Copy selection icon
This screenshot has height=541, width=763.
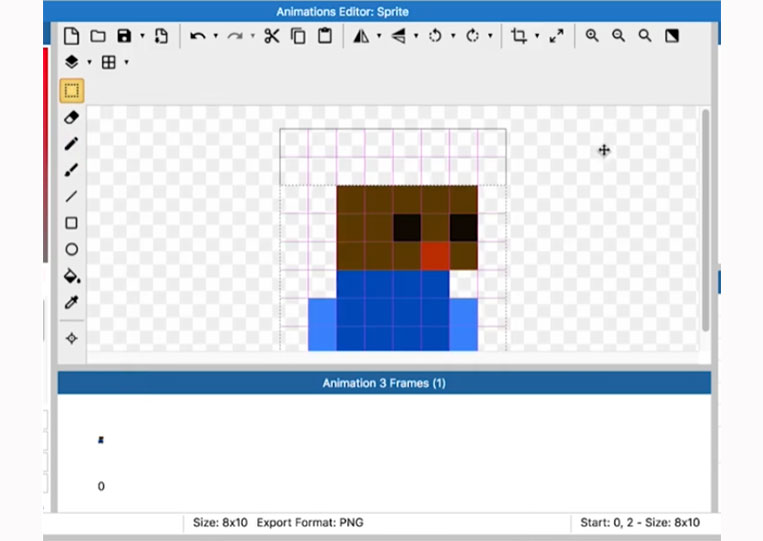[x=298, y=36]
